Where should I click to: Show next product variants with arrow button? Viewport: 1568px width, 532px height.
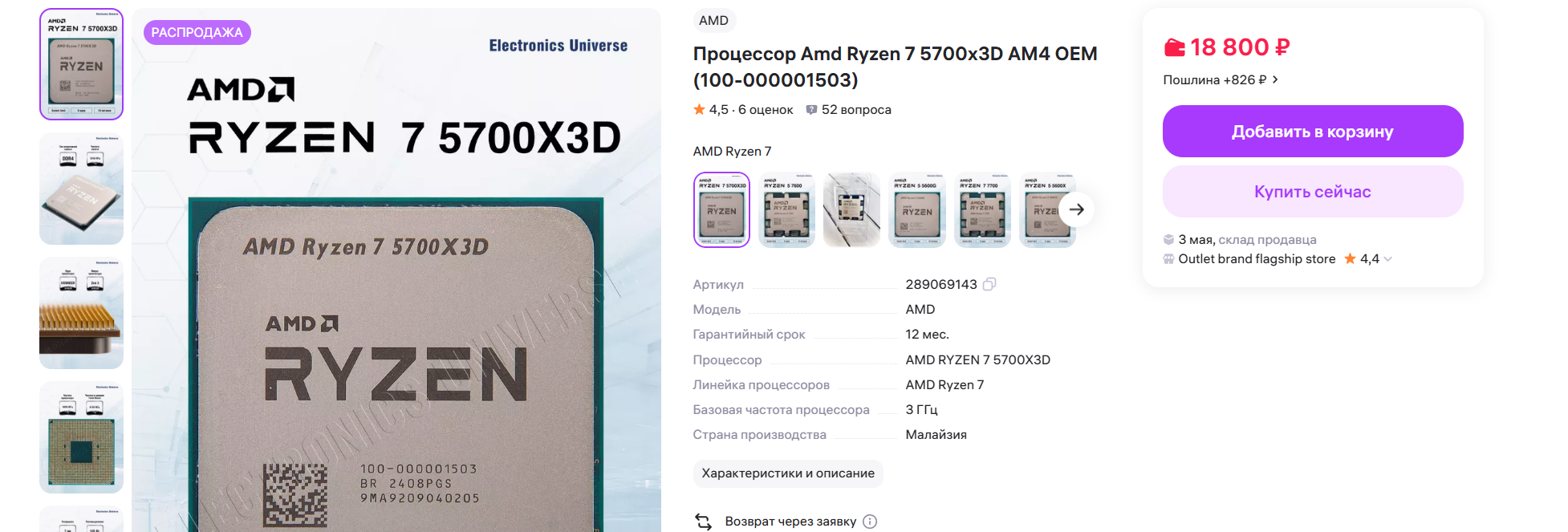pyautogui.click(x=1077, y=209)
